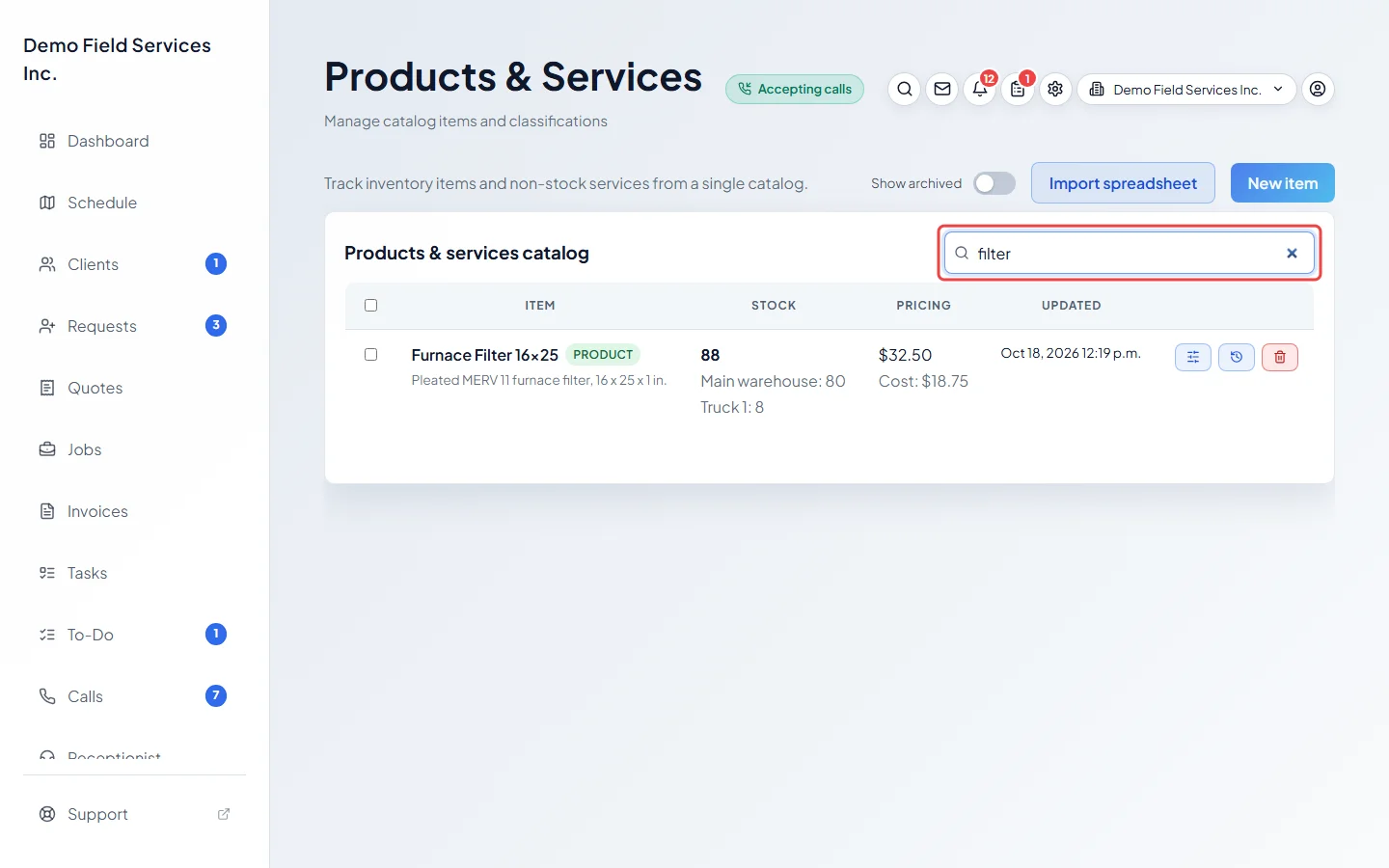Open the user profile avatar icon

pos(1318,89)
